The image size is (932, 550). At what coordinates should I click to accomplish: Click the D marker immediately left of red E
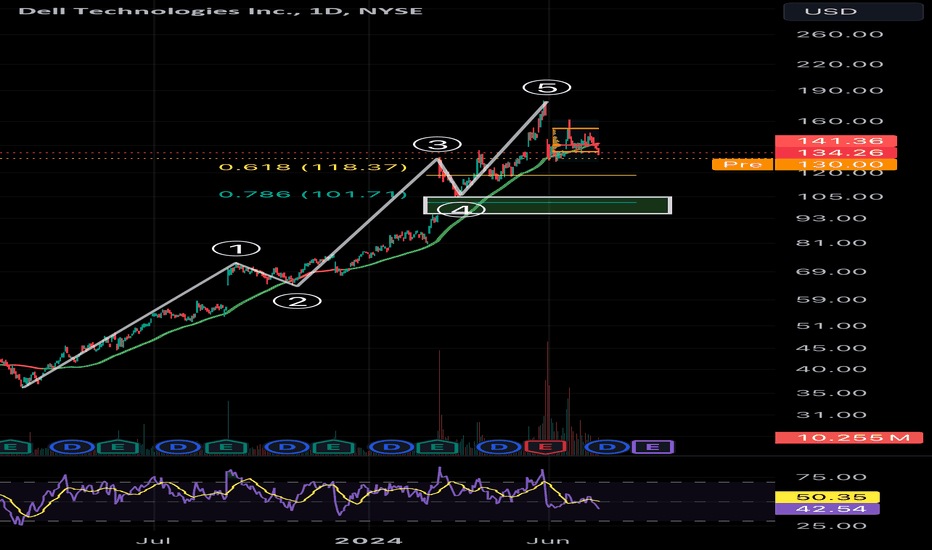(499, 447)
